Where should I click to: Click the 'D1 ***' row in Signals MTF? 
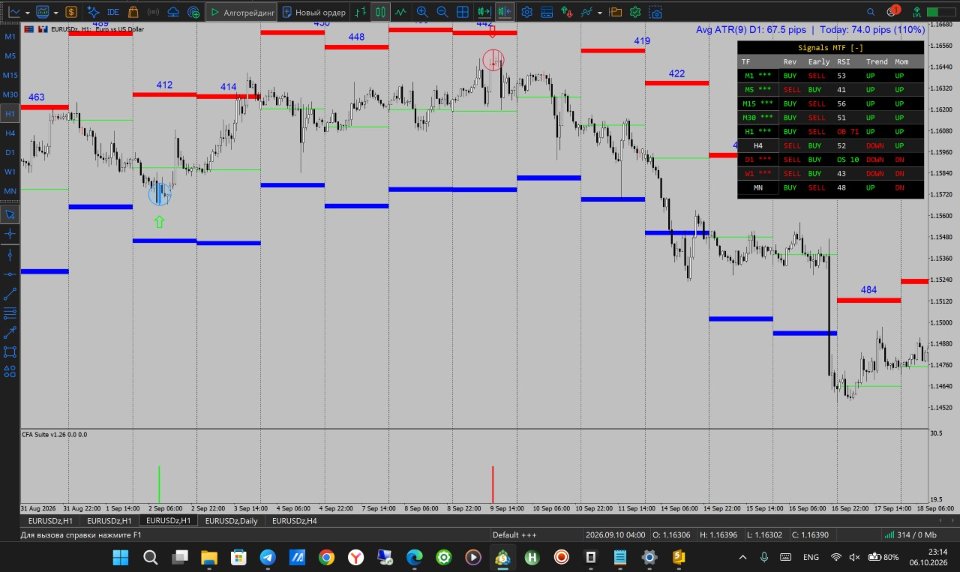[x=830, y=160]
